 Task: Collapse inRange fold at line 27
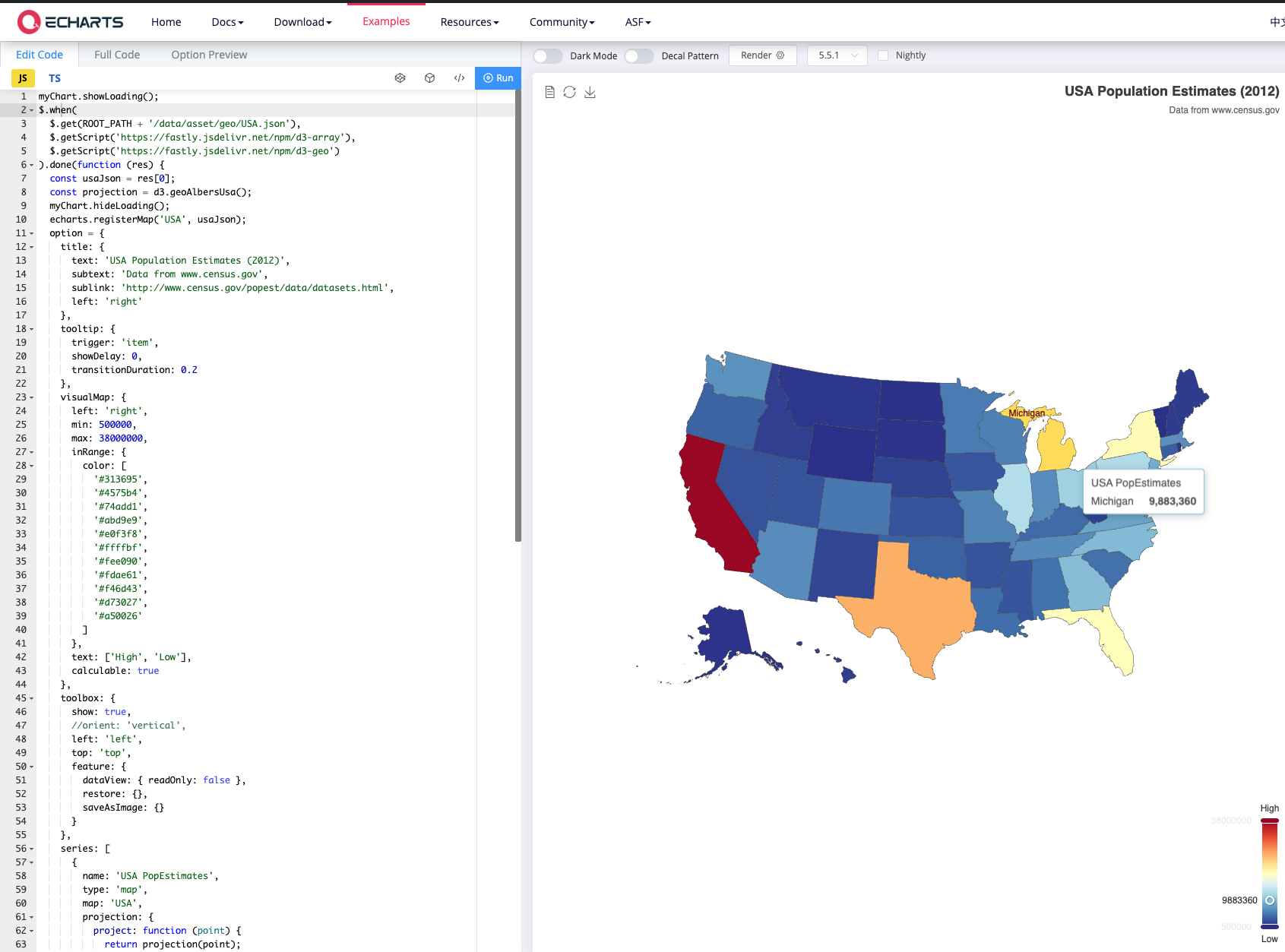coord(31,452)
